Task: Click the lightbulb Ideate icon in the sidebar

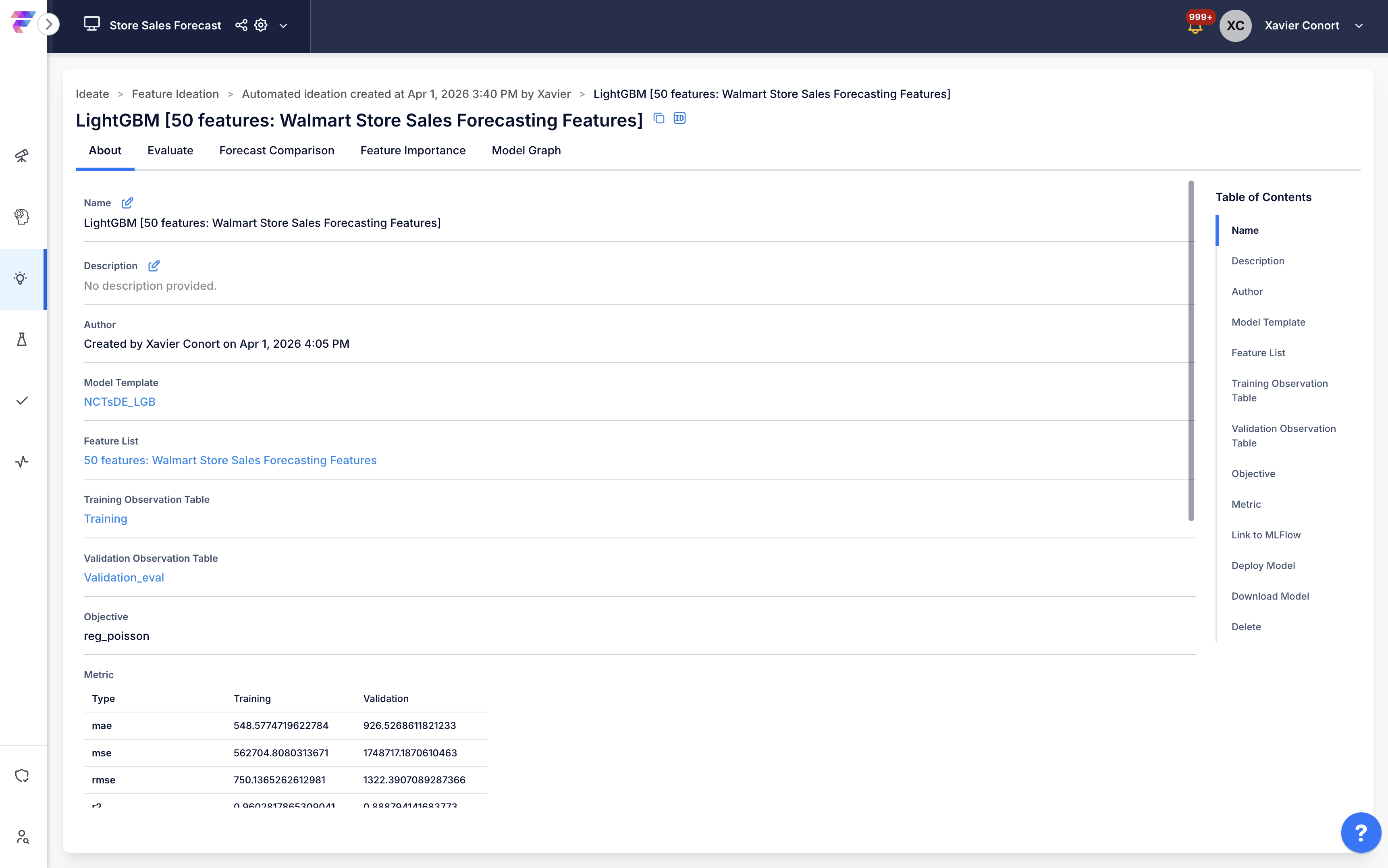Action: pos(21,279)
